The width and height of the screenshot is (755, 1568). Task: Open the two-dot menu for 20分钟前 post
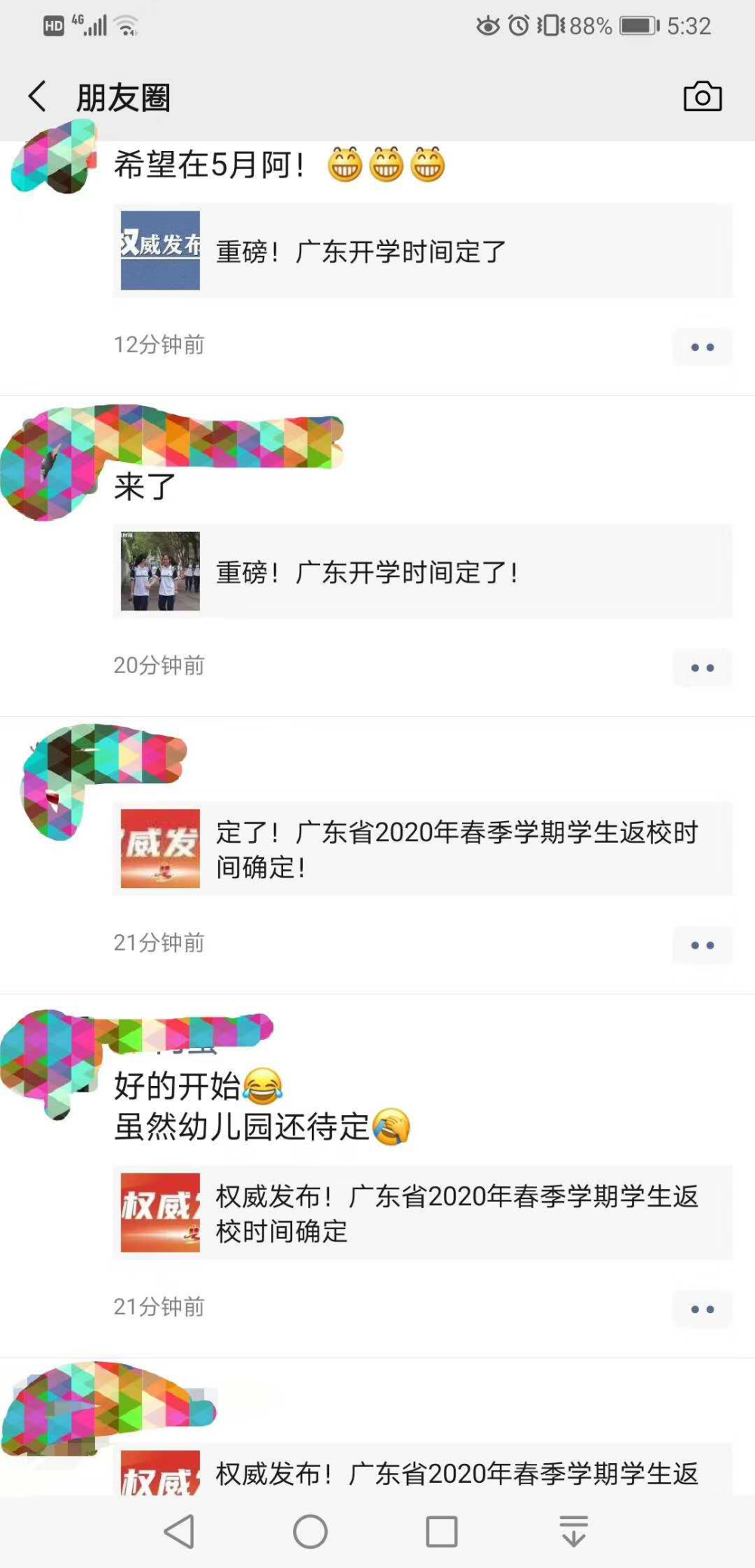[x=702, y=668]
